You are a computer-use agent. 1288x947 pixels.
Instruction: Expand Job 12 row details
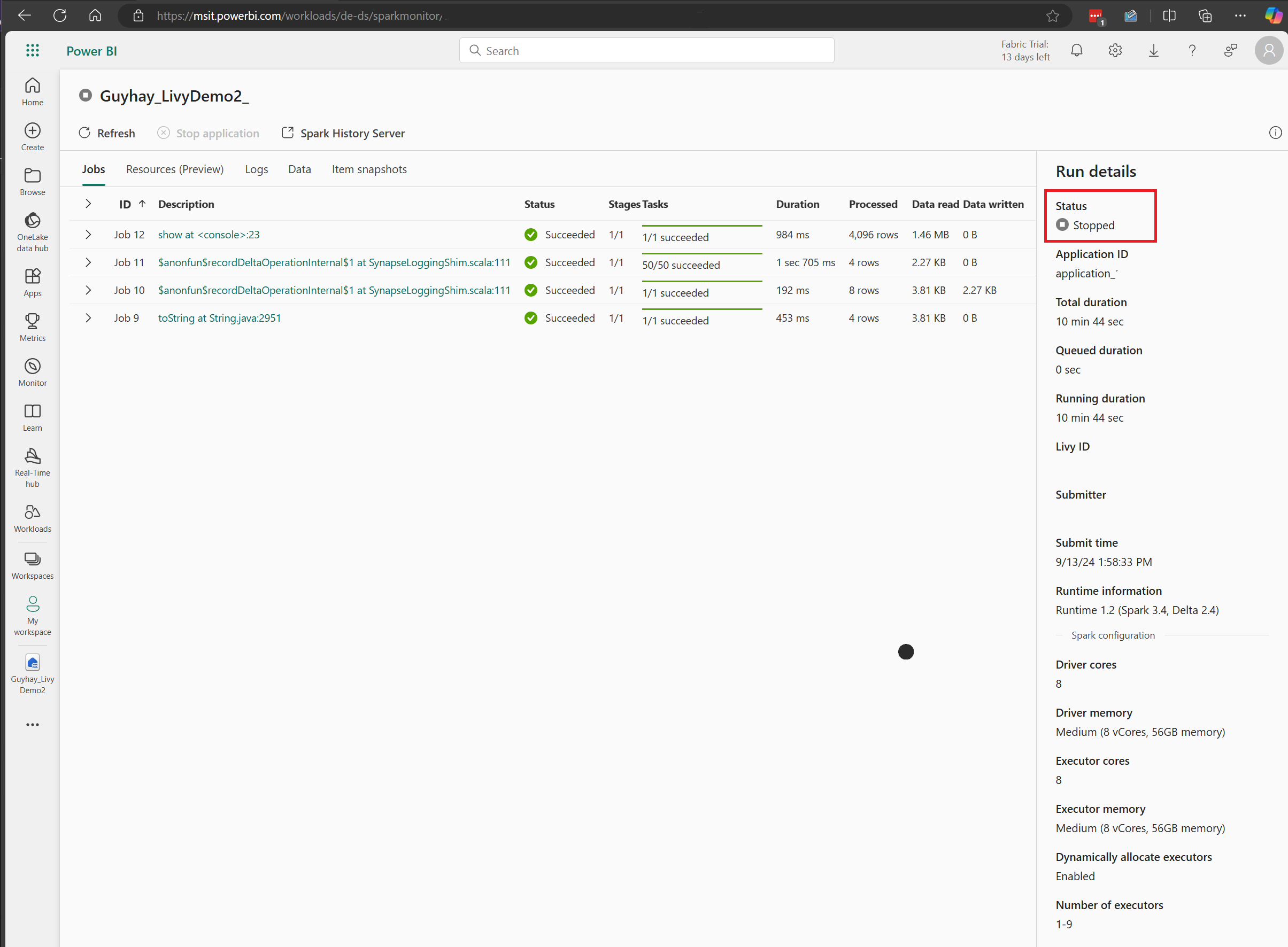tap(88, 234)
